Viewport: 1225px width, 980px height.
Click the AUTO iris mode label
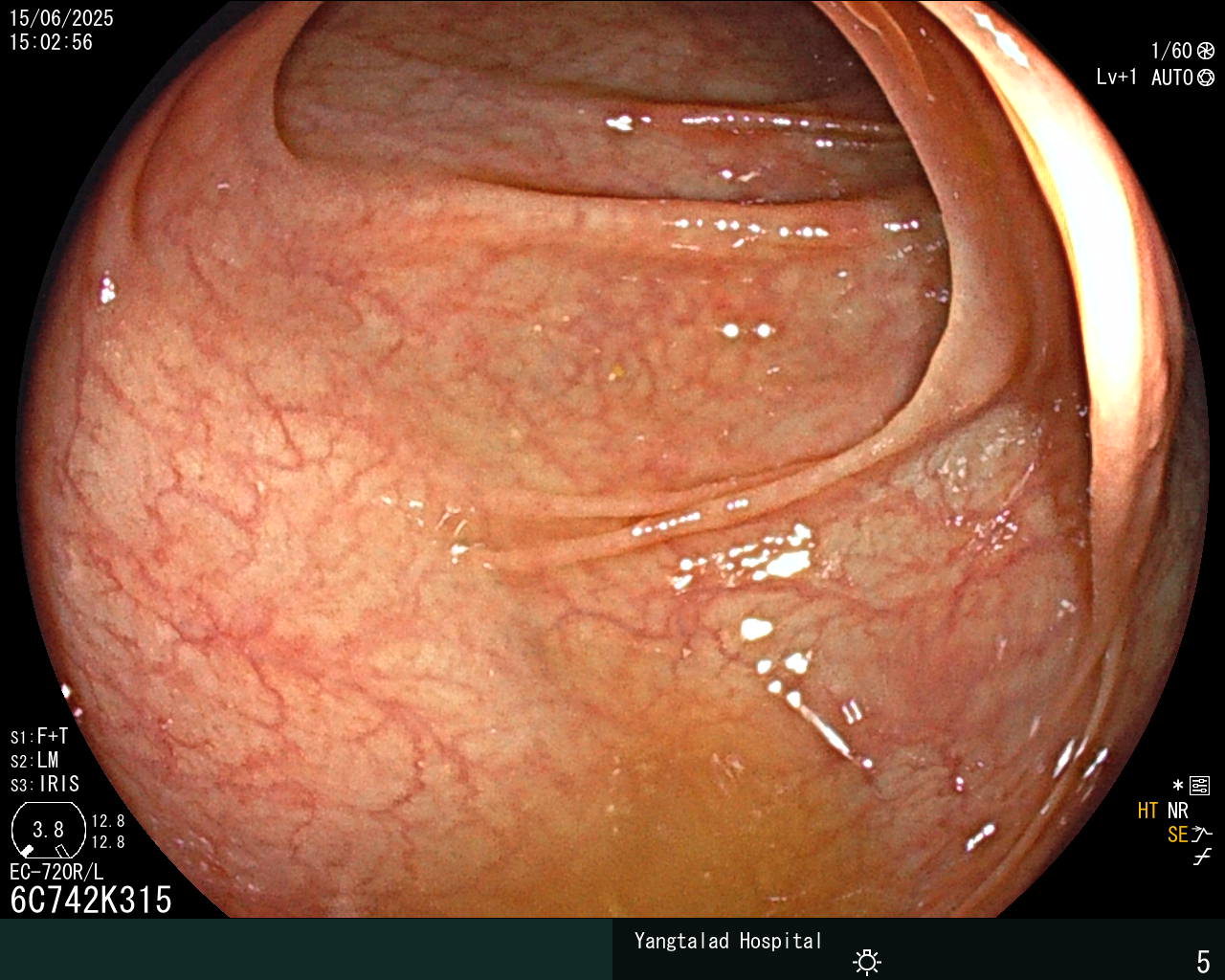pos(1171,78)
